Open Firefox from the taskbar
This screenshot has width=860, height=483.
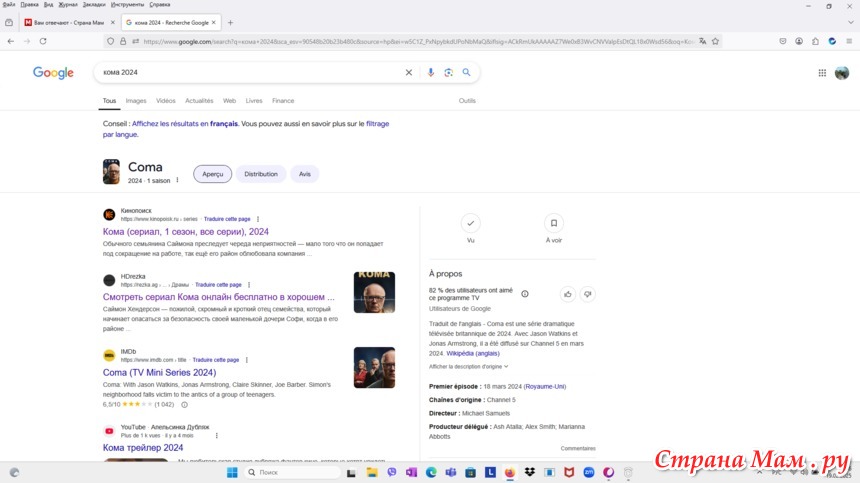pyautogui.click(x=510, y=472)
